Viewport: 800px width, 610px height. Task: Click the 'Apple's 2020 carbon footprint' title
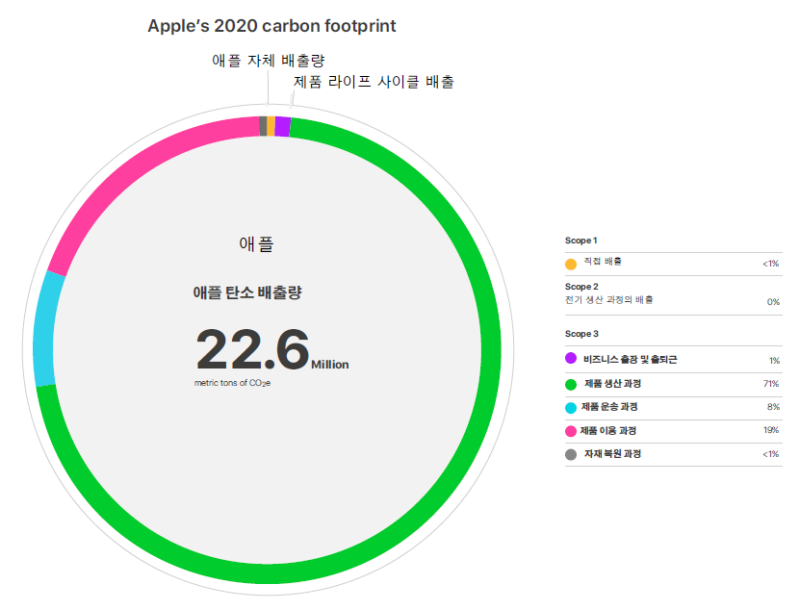coord(271,26)
